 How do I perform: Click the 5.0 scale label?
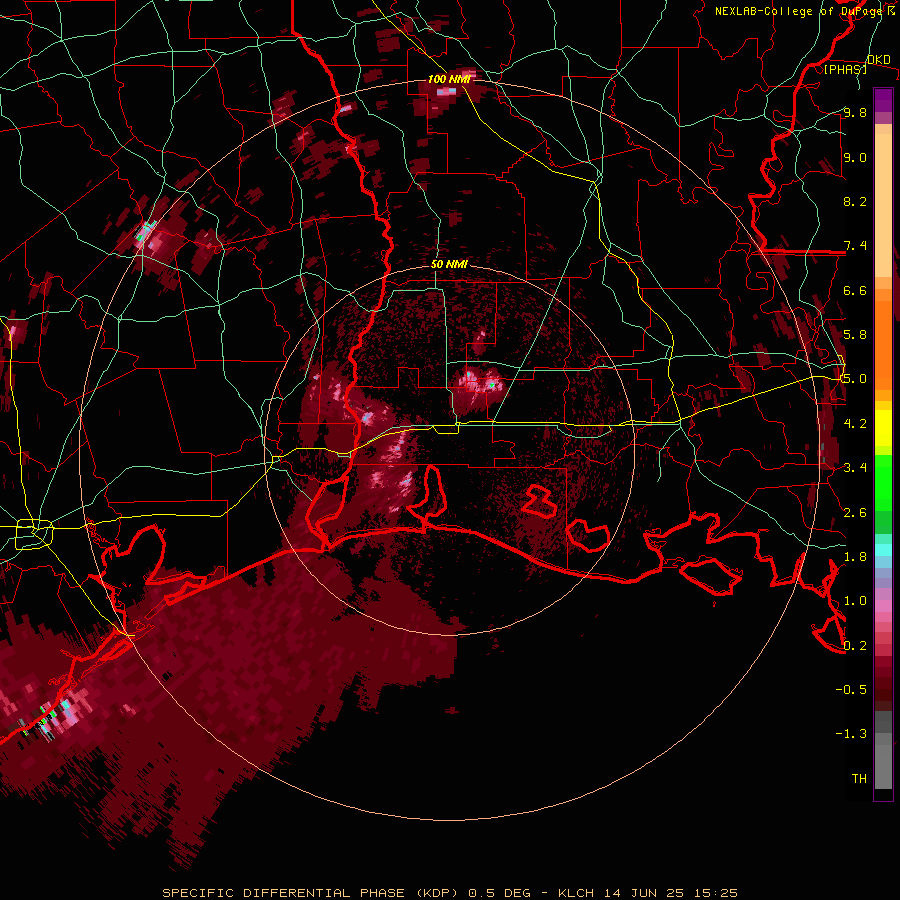tap(855, 379)
